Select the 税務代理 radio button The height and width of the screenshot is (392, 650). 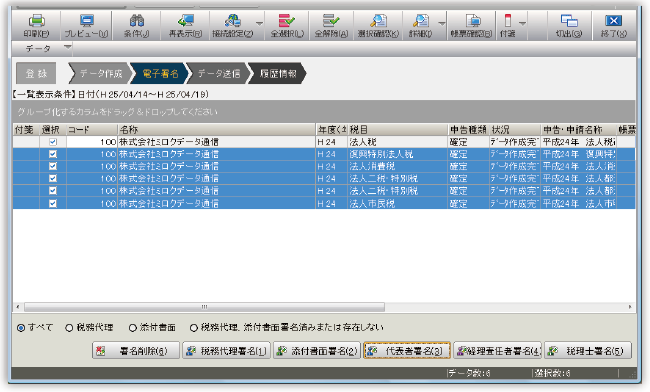coord(69,328)
